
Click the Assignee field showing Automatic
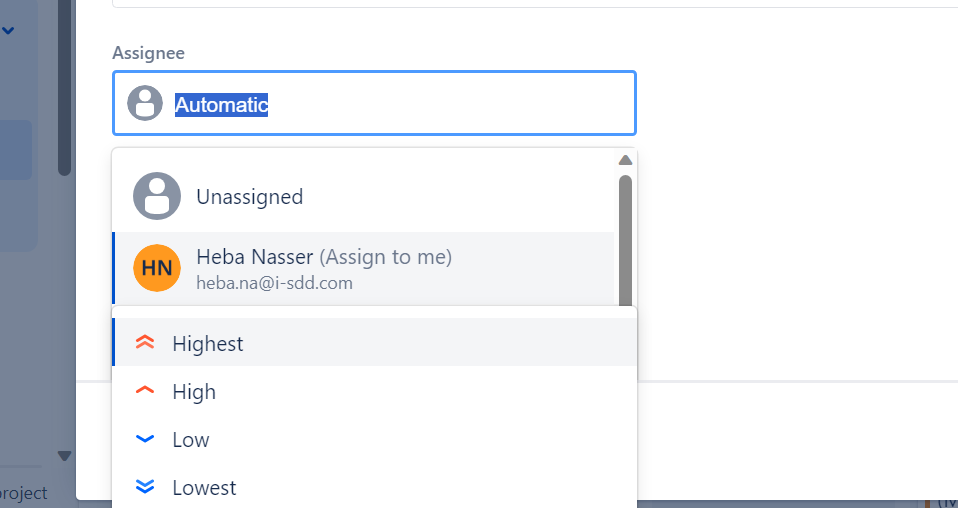point(375,103)
